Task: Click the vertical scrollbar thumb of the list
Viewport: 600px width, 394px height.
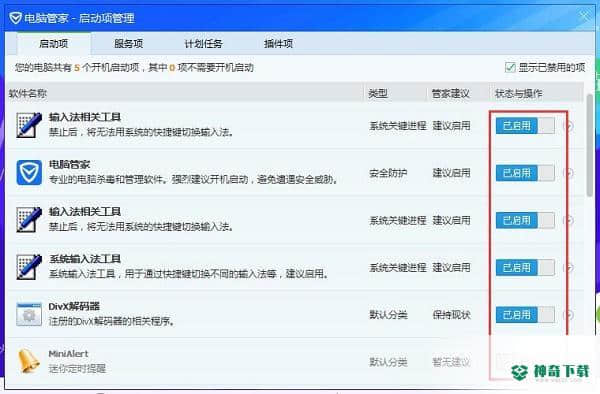Action: click(x=590, y=145)
